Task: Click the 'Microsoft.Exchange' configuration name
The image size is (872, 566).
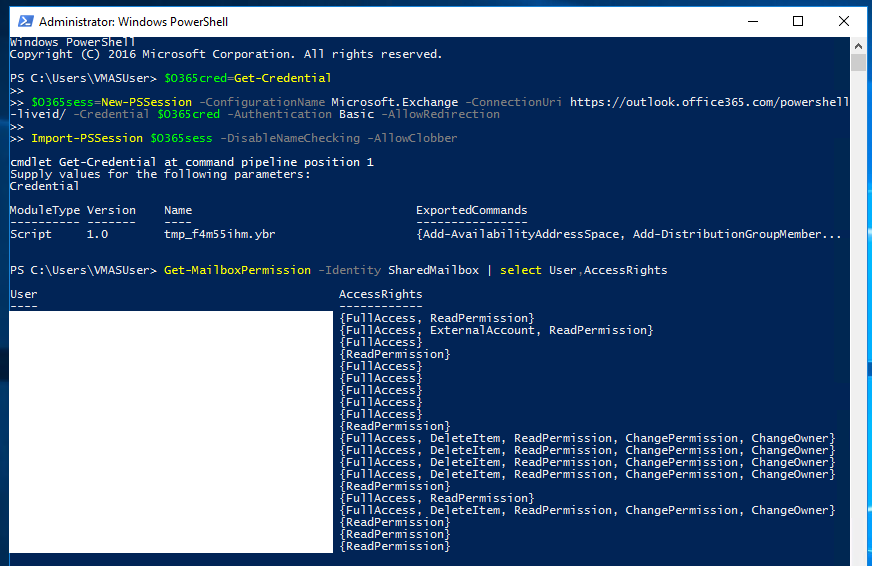Action: pos(395,102)
